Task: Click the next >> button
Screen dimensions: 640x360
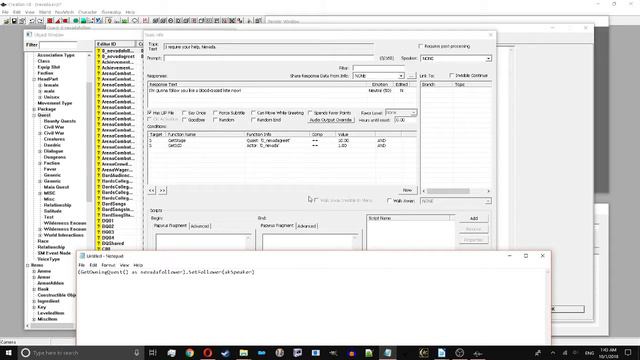Action: pos(162,191)
